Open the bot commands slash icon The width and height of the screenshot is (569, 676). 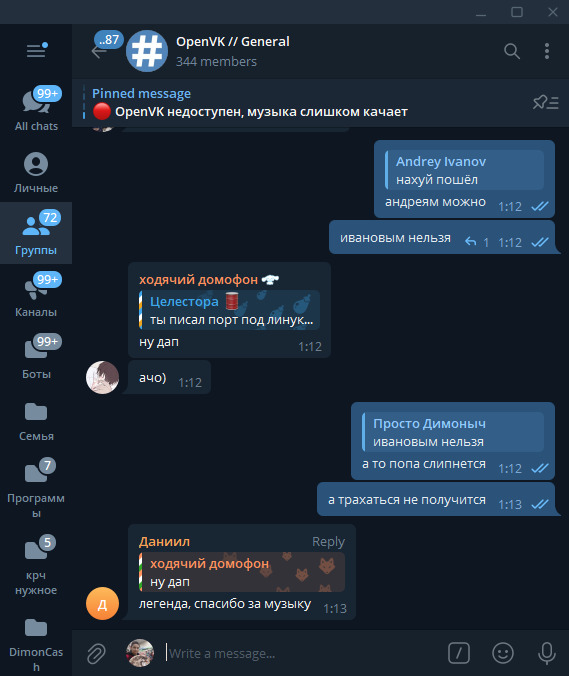[x=459, y=653]
